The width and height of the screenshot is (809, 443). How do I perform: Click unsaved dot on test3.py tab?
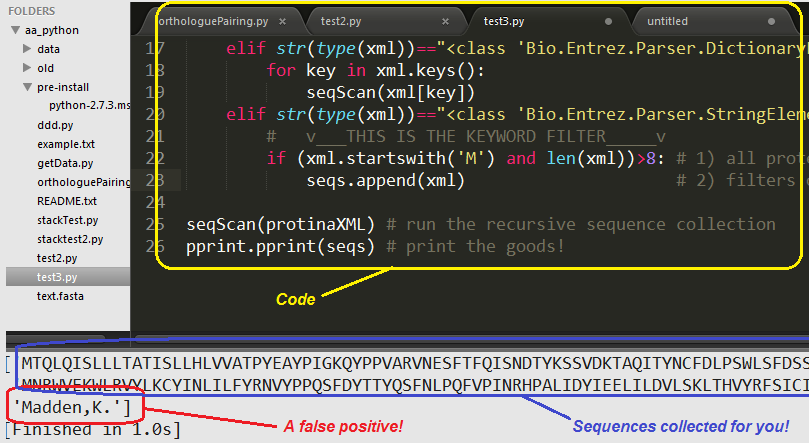pos(608,21)
